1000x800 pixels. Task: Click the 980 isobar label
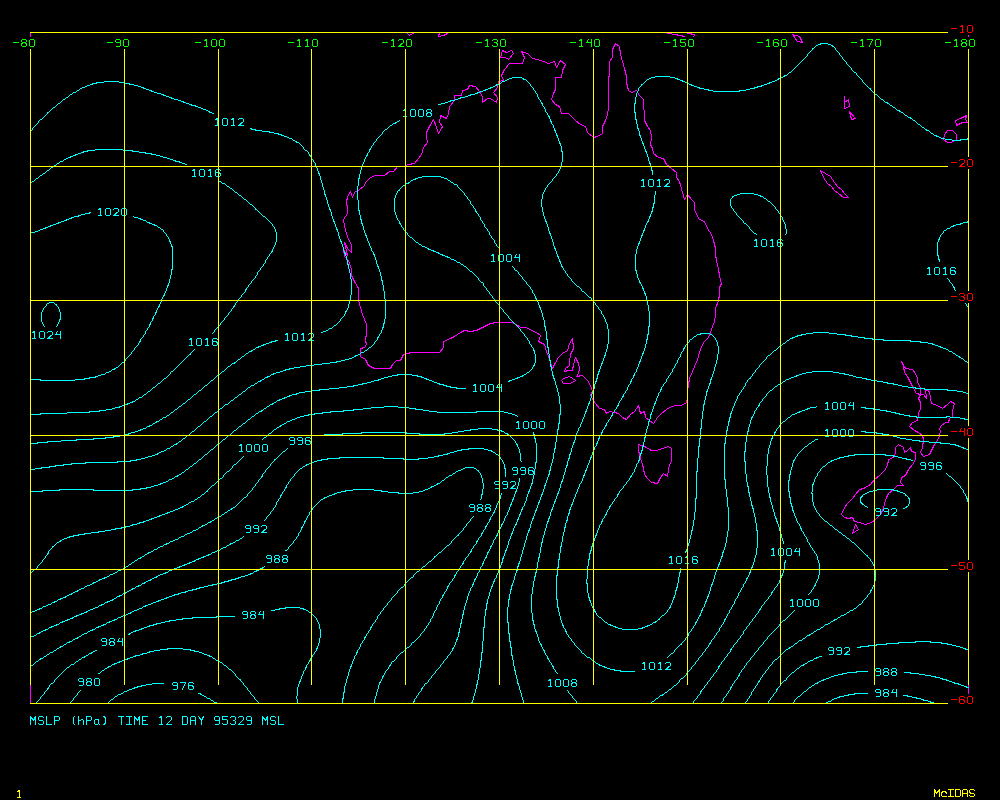tap(89, 682)
